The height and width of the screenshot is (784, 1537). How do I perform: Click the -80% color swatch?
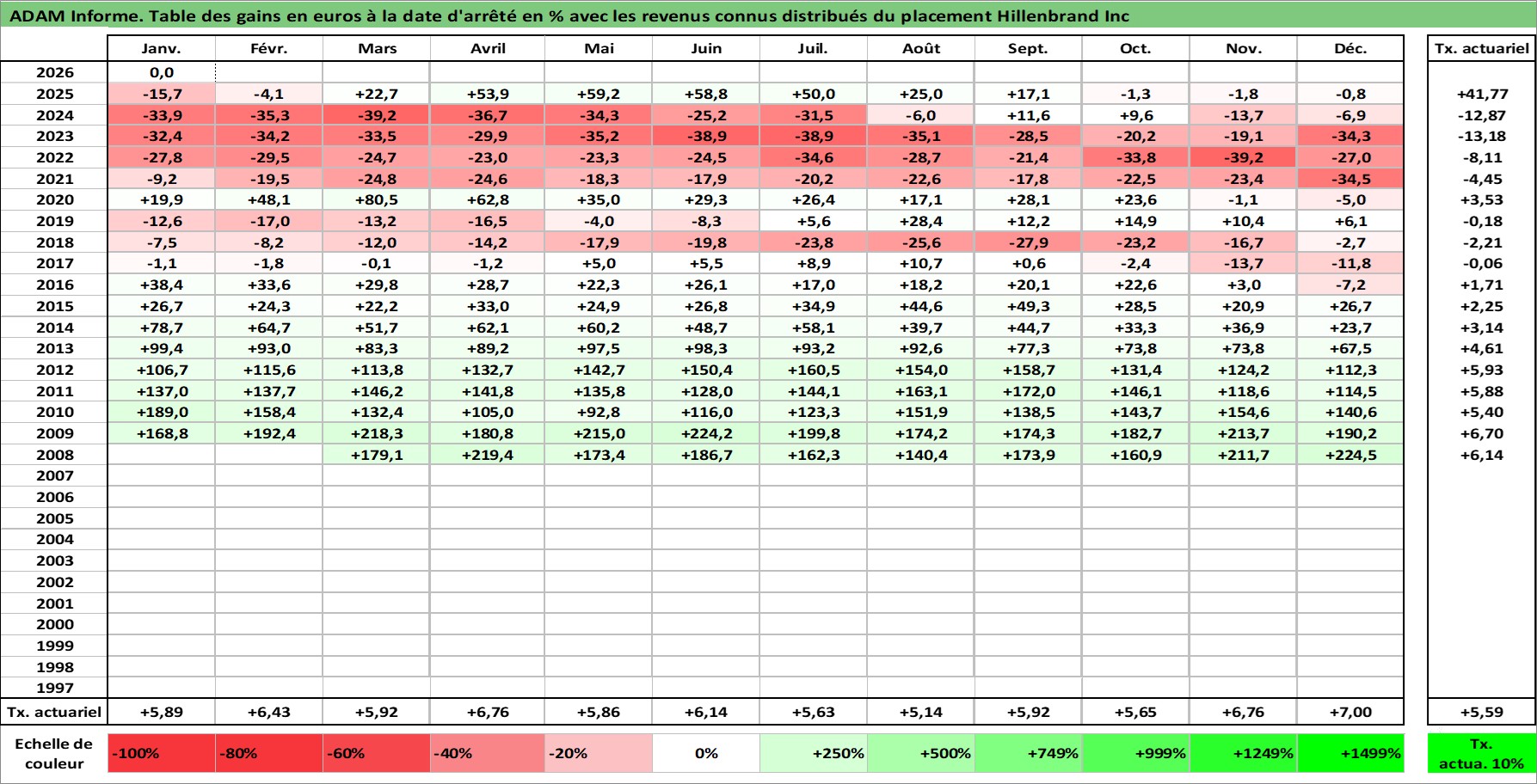point(269,753)
